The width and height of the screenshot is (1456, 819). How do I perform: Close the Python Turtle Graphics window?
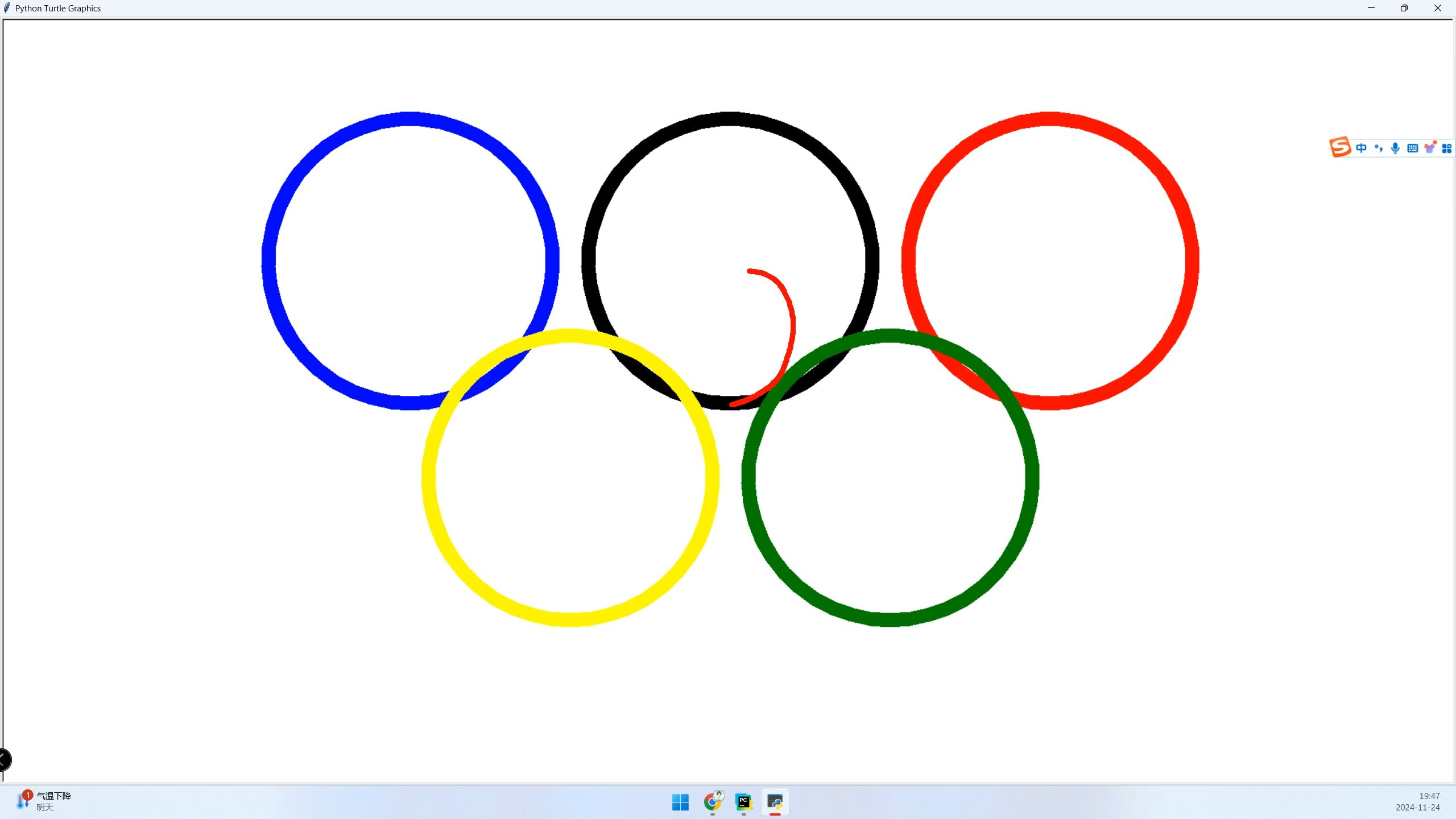1438,8
